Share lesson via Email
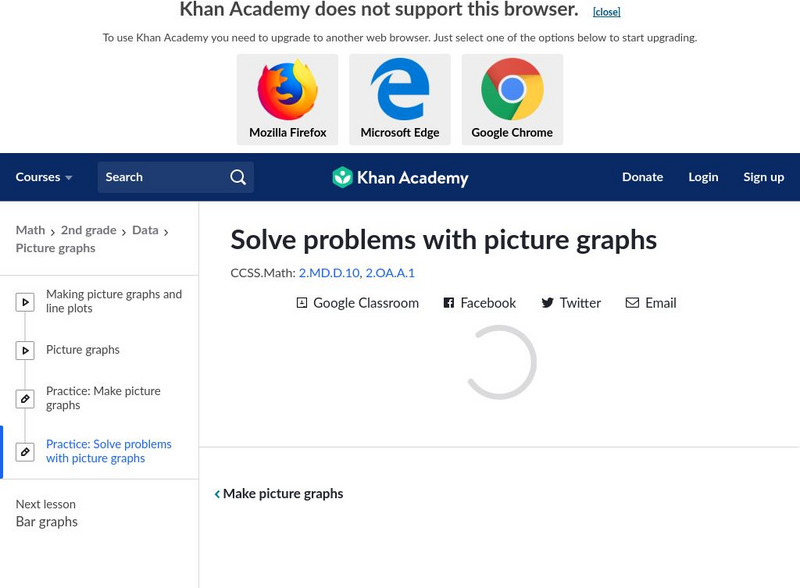The image size is (800, 588). 651,303
